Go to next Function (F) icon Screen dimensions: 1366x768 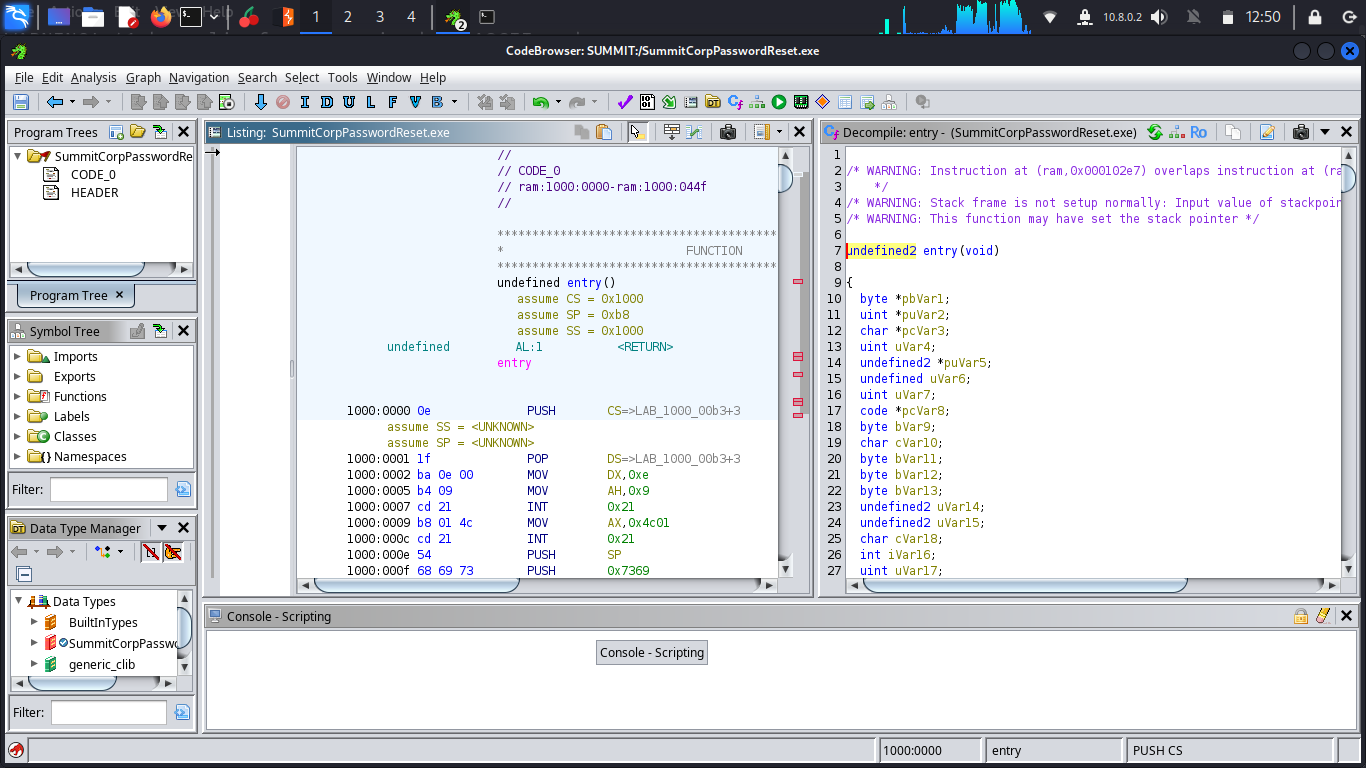click(393, 102)
